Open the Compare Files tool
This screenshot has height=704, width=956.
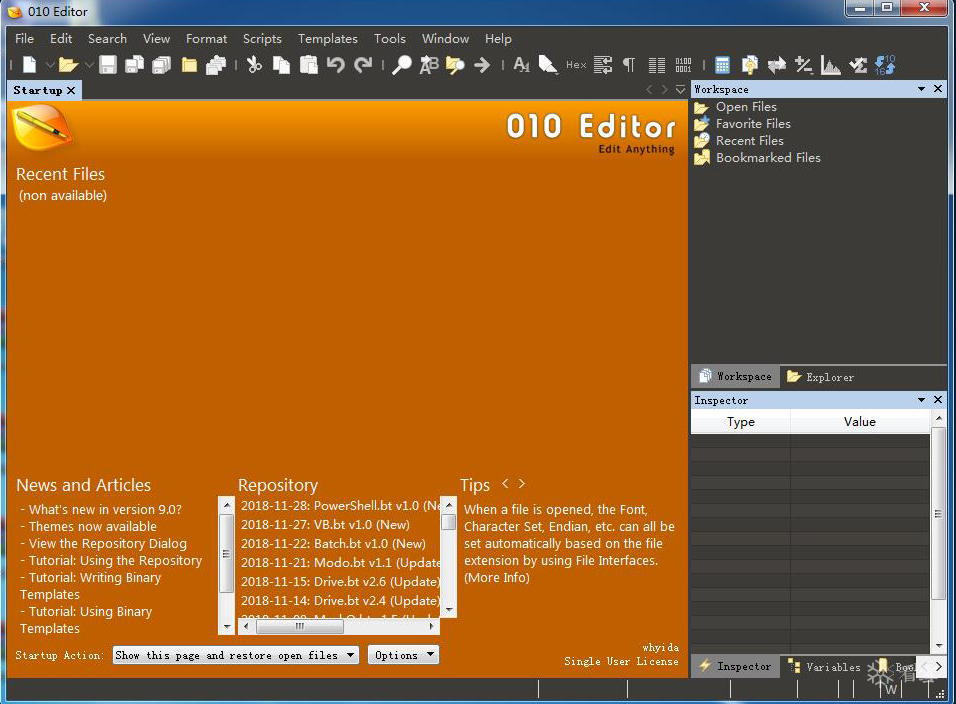point(749,65)
